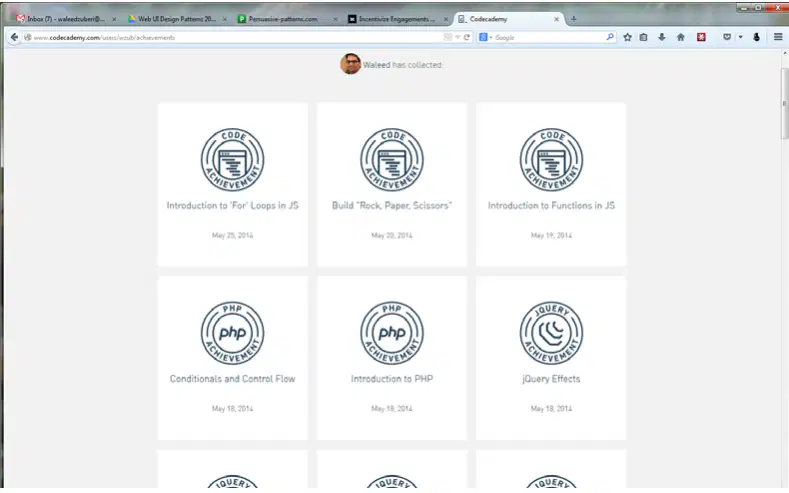Open 'Introduction to Functions in JS' title

551,205
